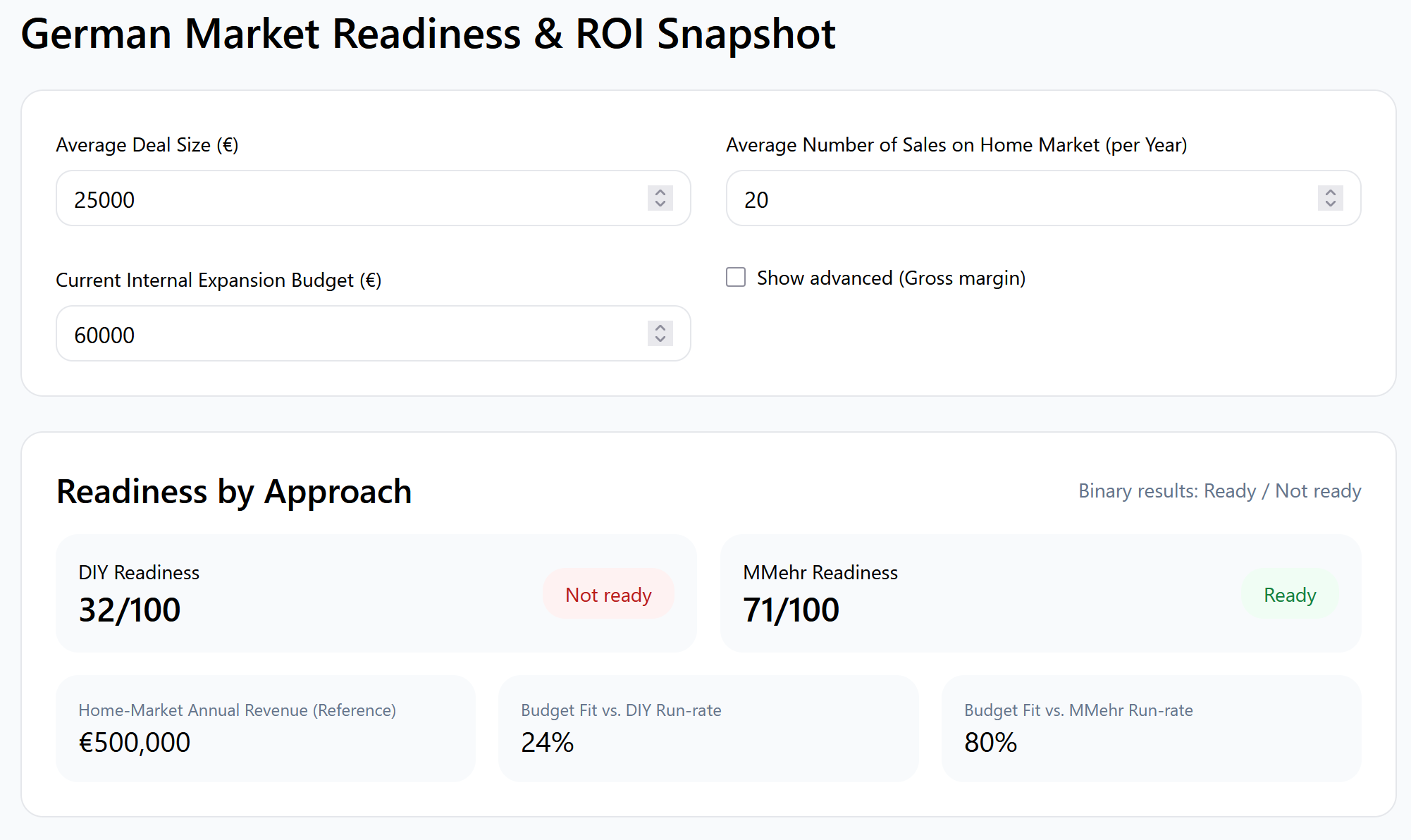The image size is (1411, 840).
Task: Click the Readiness by Approach heading
Action: pos(234,491)
